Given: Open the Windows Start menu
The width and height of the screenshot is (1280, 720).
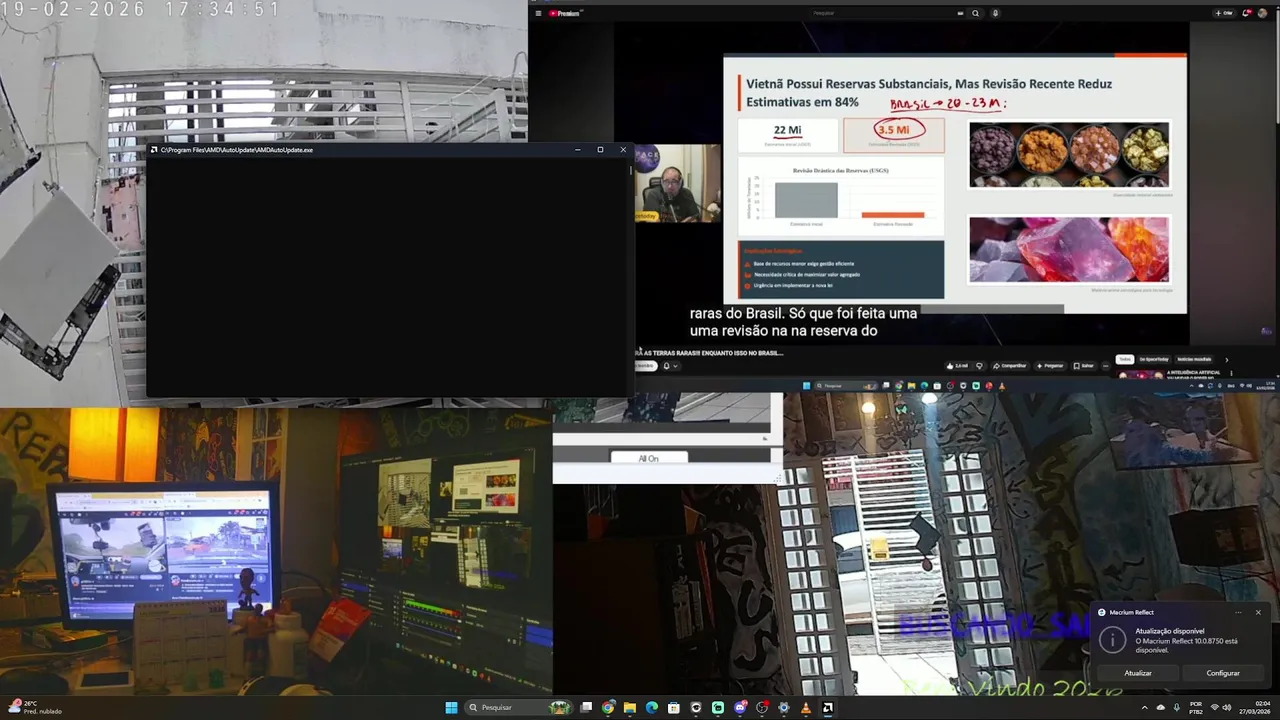Looking at the screenshot, I should [451, 708].
